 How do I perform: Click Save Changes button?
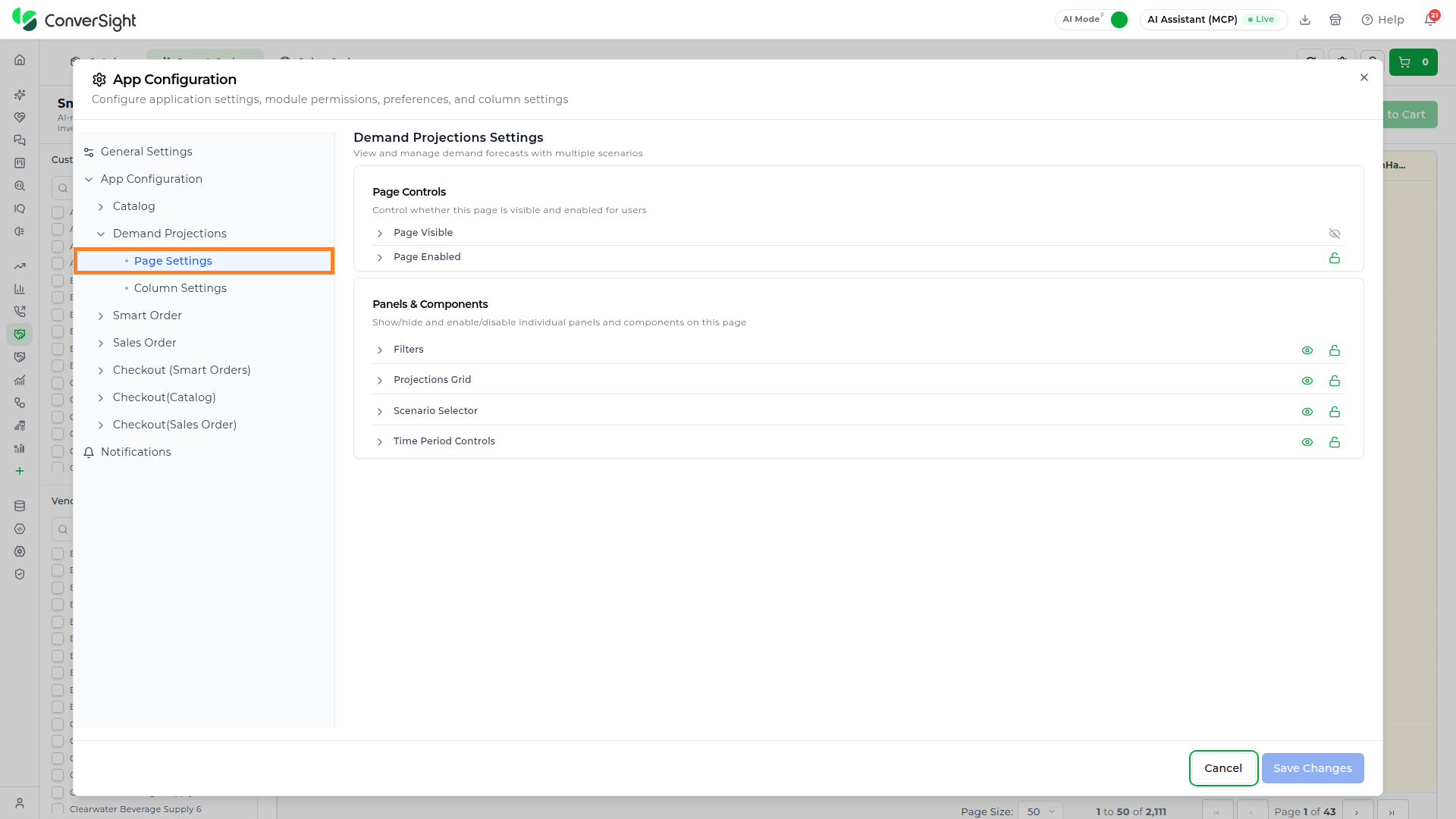click(1313, 768)
